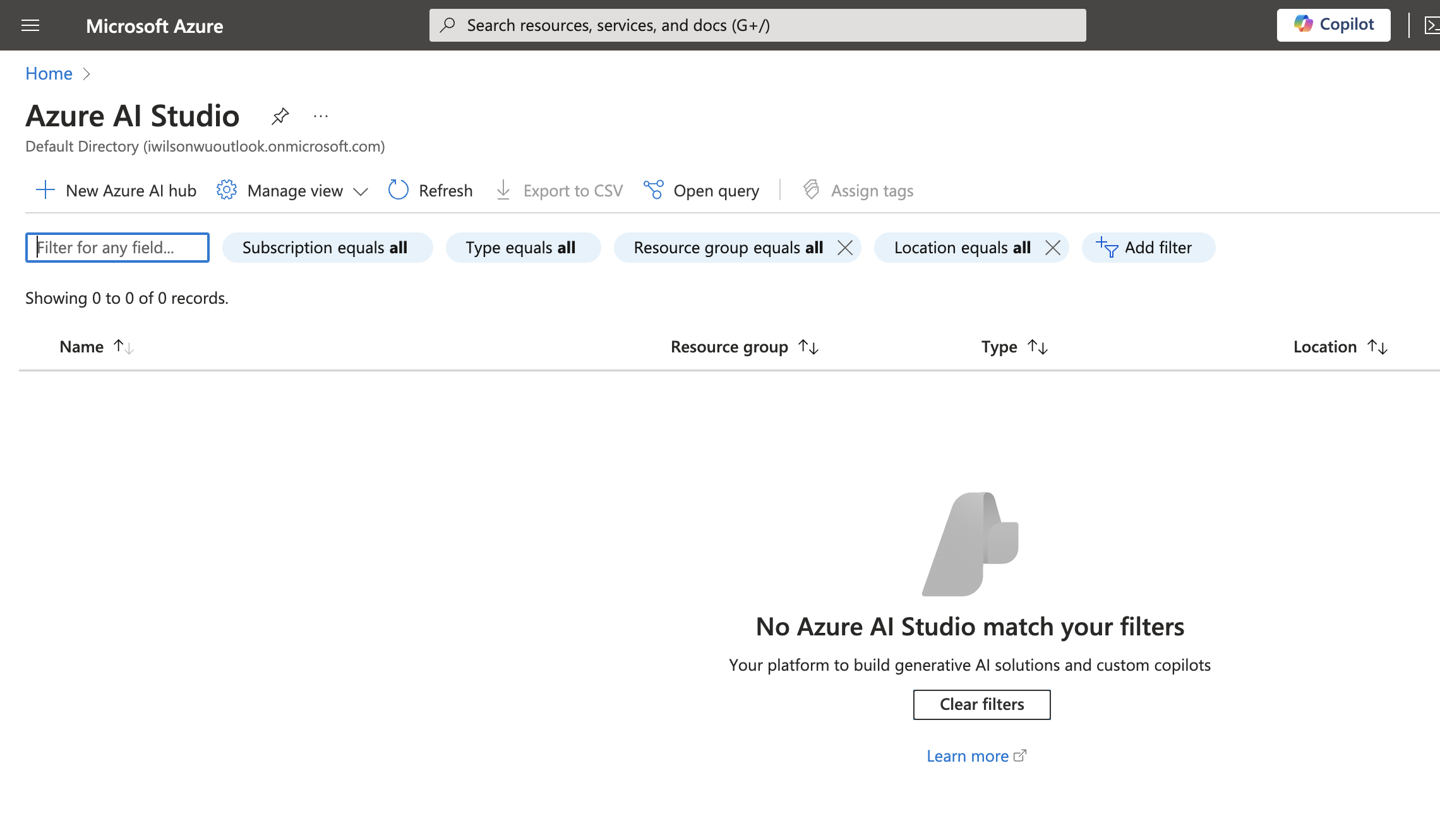Remove the Location filter

(x=1053, y=248)
